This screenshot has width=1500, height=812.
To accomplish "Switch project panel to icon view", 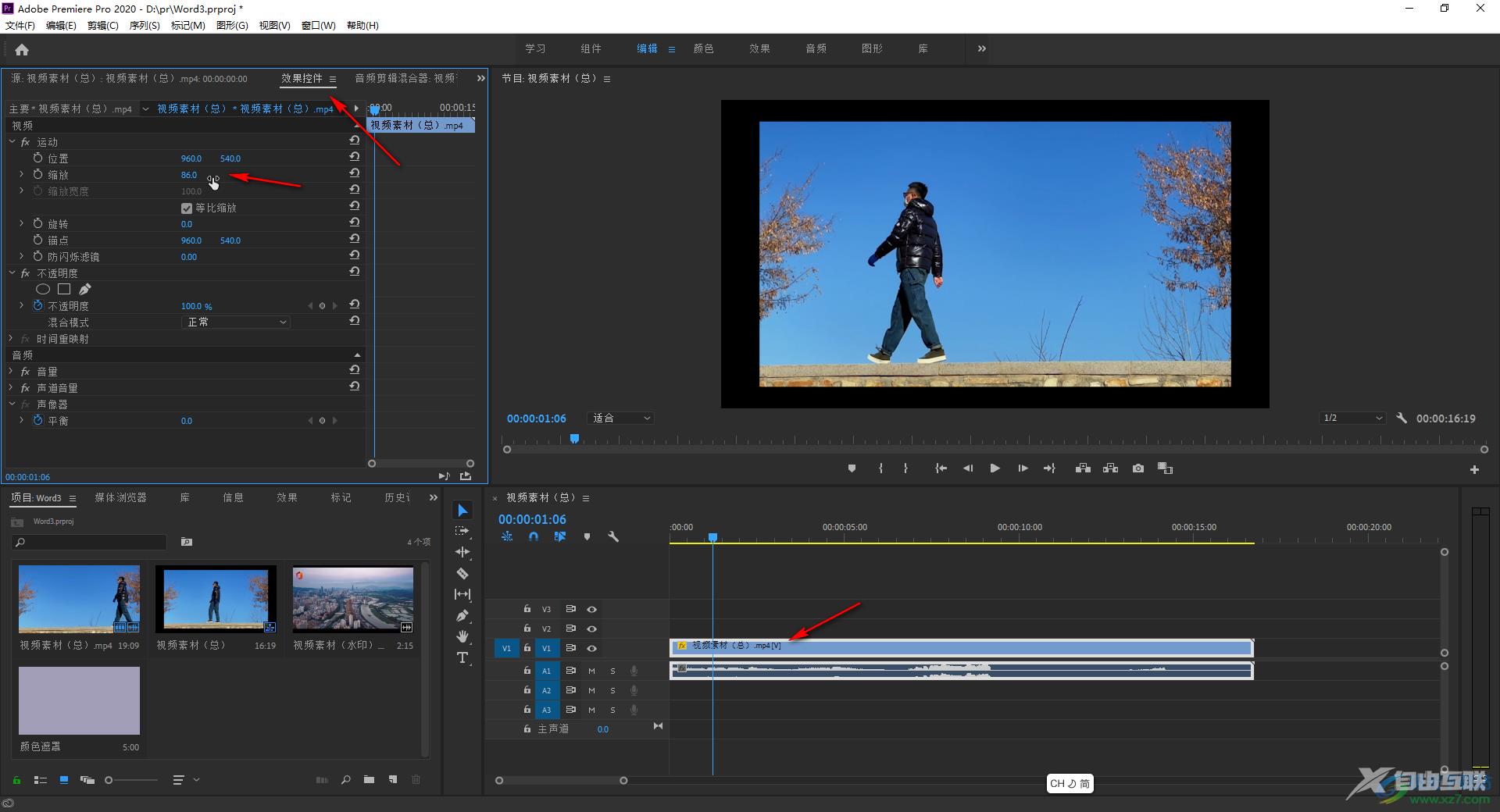I will [x=64, y=779].
